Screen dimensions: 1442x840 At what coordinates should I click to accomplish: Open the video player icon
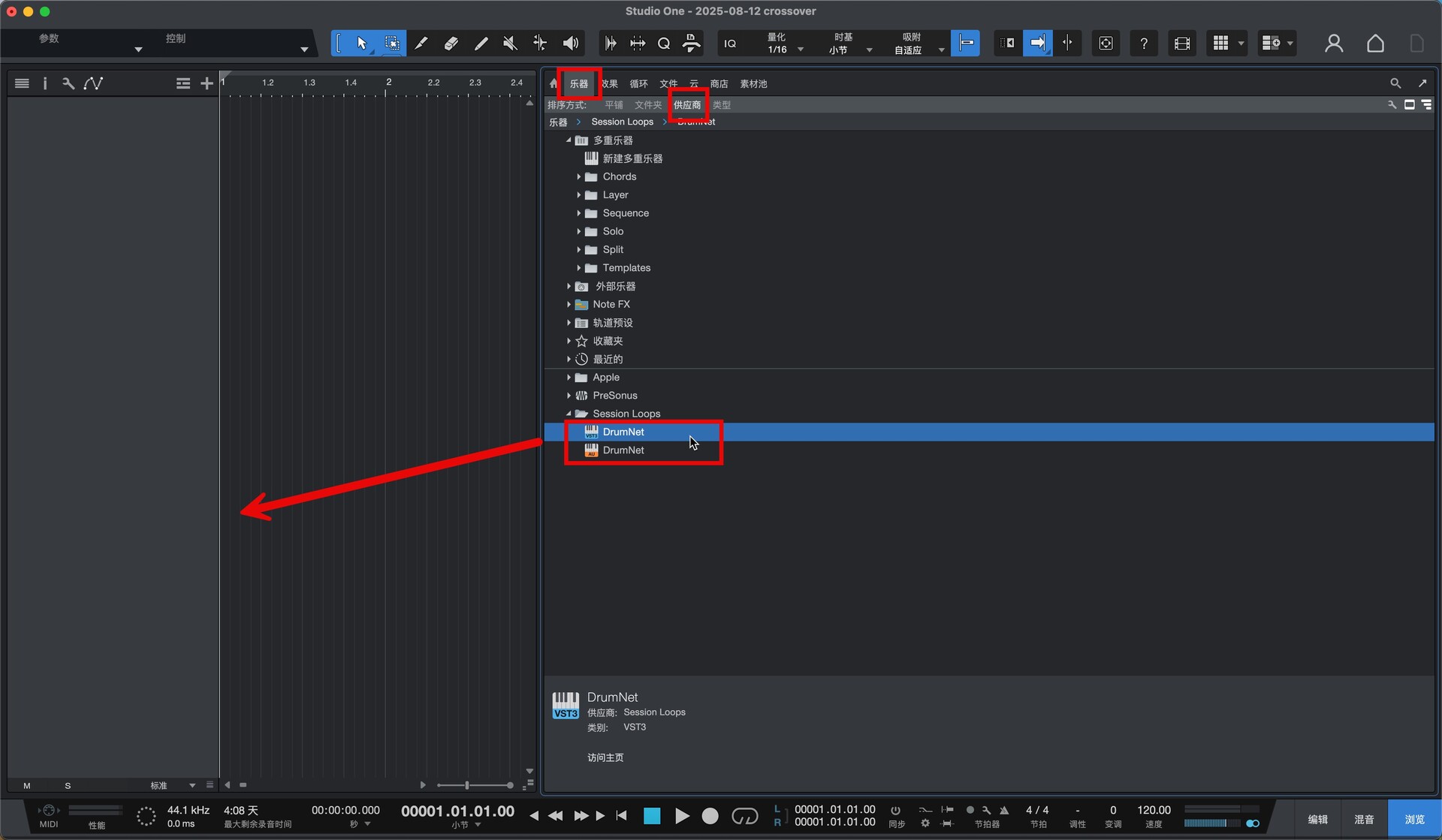point(1181,44)
